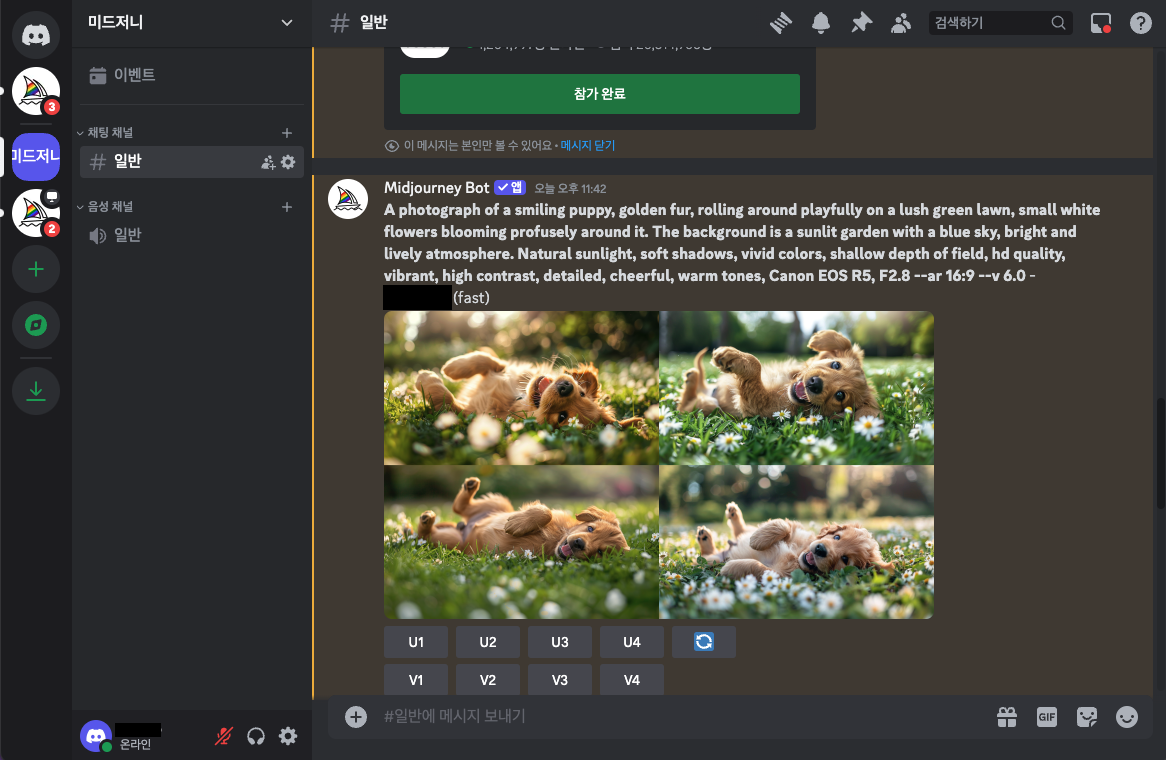Create variation with V4 button
This screenshot has width=1166, height=760.
click(x=631, y=680)
